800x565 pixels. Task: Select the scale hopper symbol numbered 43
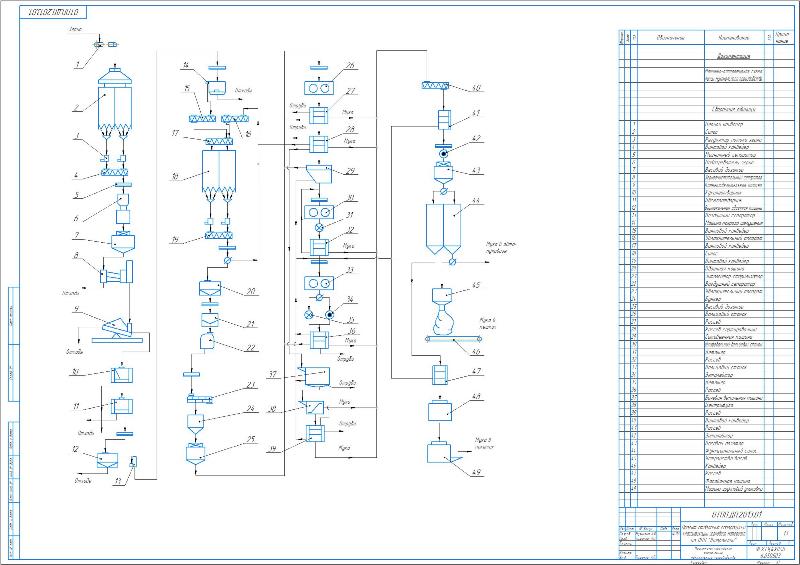[x=443, y=174]
